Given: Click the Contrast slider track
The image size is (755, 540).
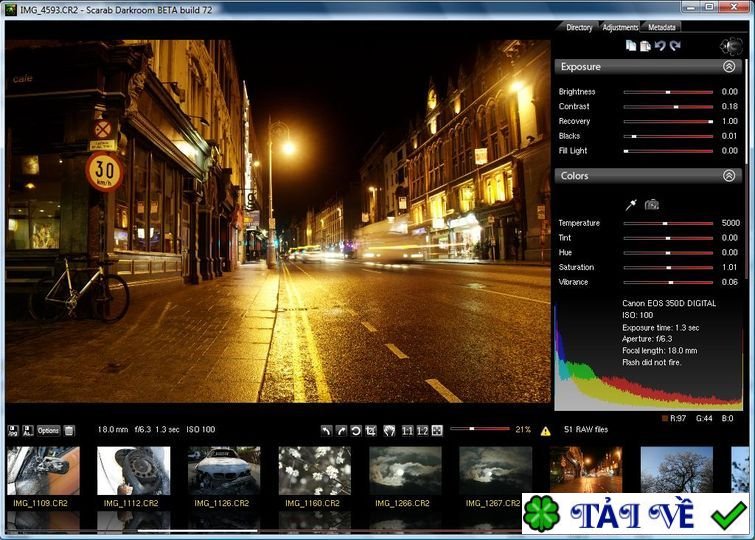Looking at the screenshot, I should coord(667,106).
